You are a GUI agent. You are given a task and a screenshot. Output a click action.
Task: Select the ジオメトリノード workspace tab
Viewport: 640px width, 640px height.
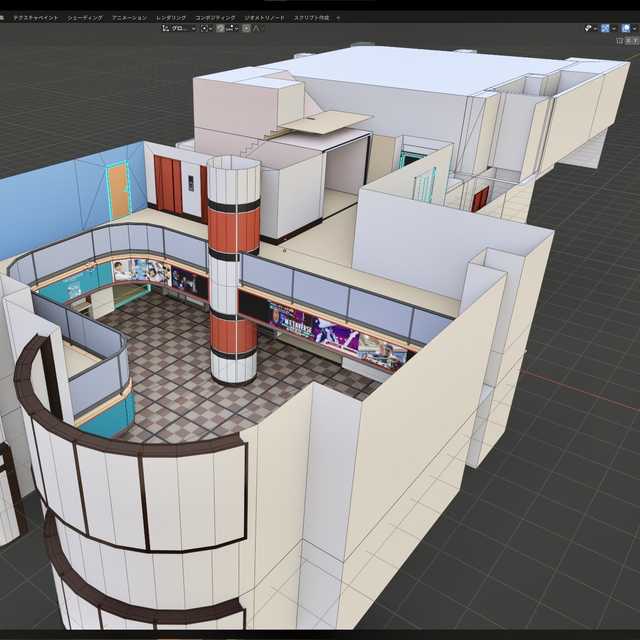click(264, 18)
